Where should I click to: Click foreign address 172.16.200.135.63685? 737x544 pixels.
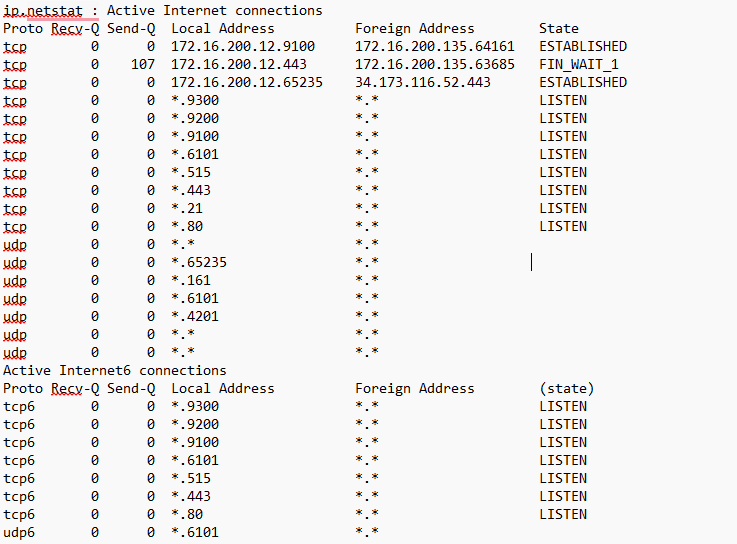pyautogui.click(x=435, y=64)
